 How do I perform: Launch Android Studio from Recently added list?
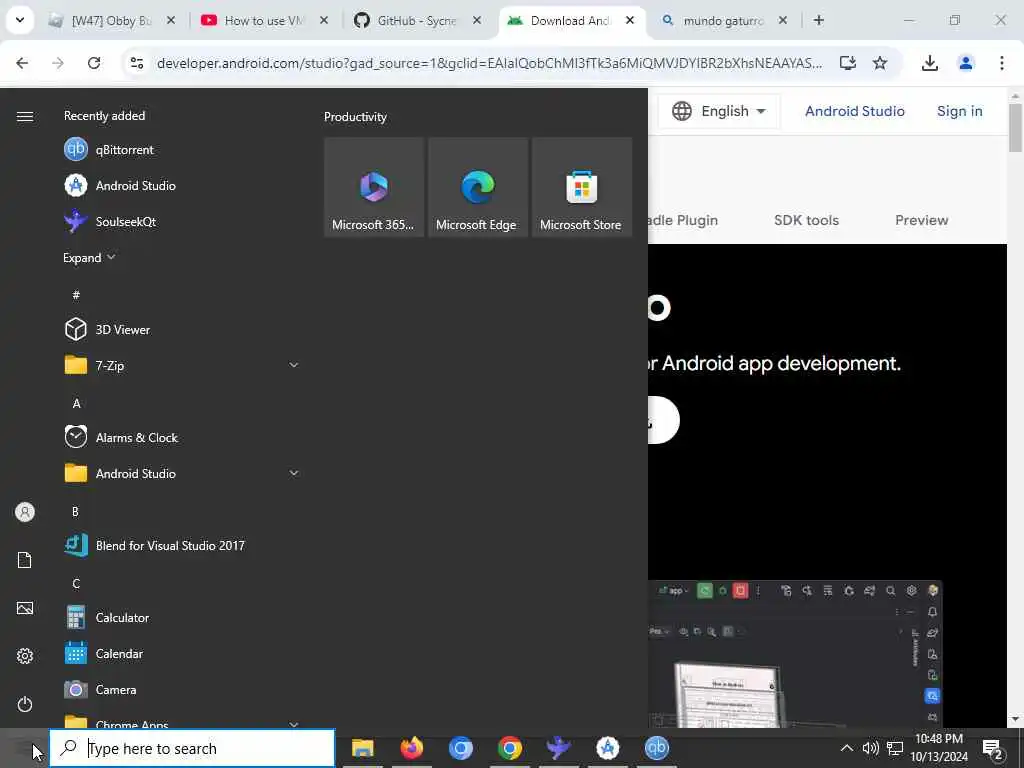(x=182, y=185)
